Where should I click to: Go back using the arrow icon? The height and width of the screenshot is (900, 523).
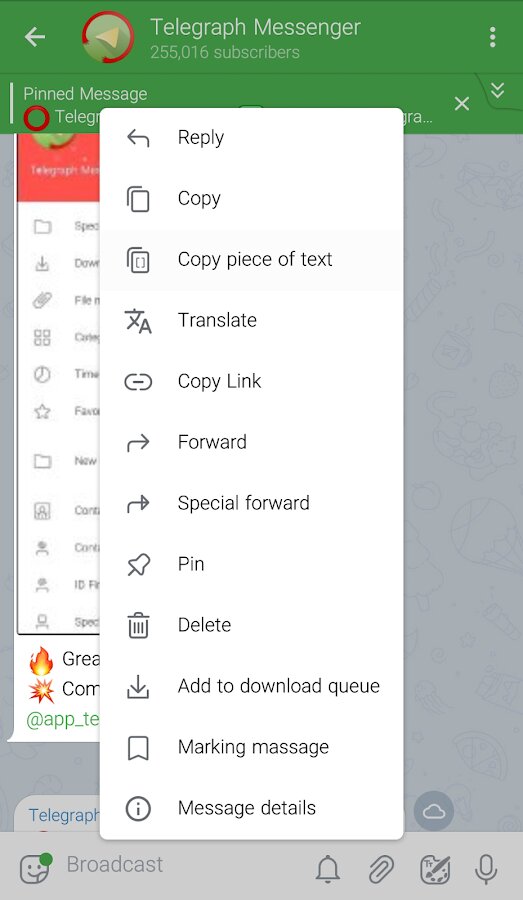pyautogui.click(x=35, y=37)
